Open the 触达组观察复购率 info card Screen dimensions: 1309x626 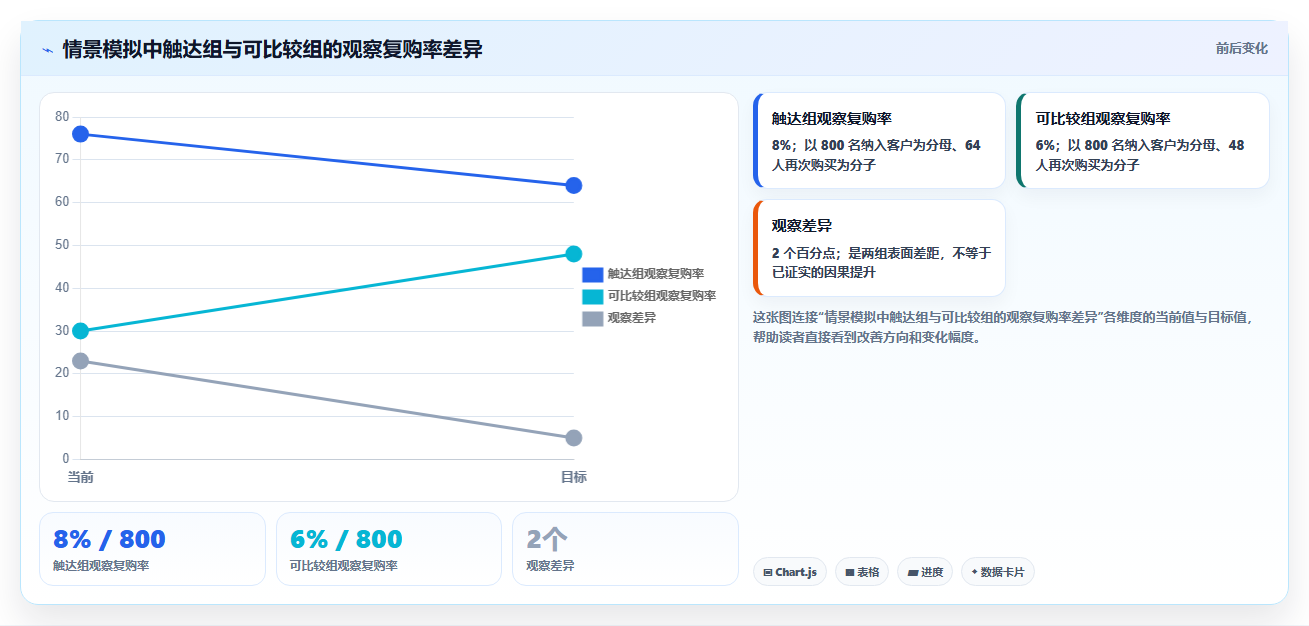tap(879, 141)
